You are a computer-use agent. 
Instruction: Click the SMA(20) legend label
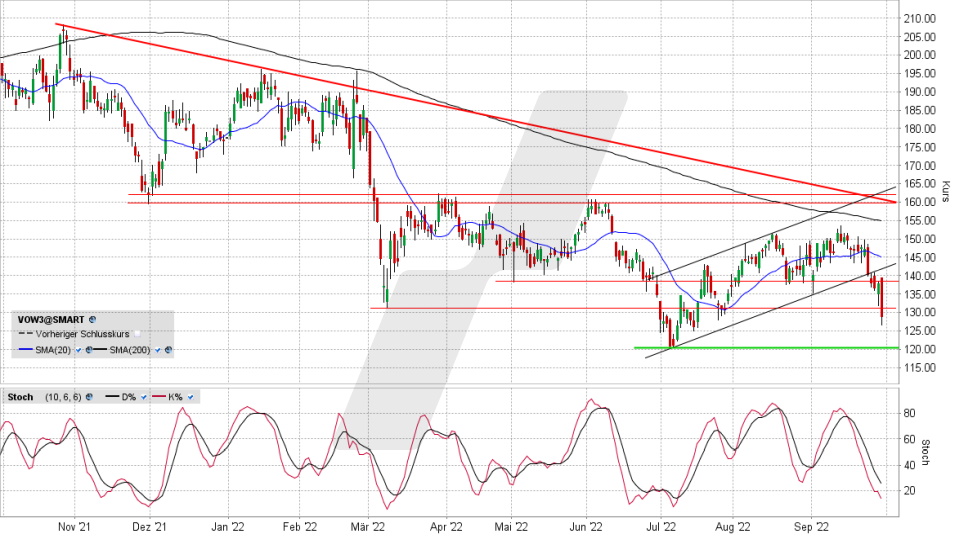tap(53, 350)
